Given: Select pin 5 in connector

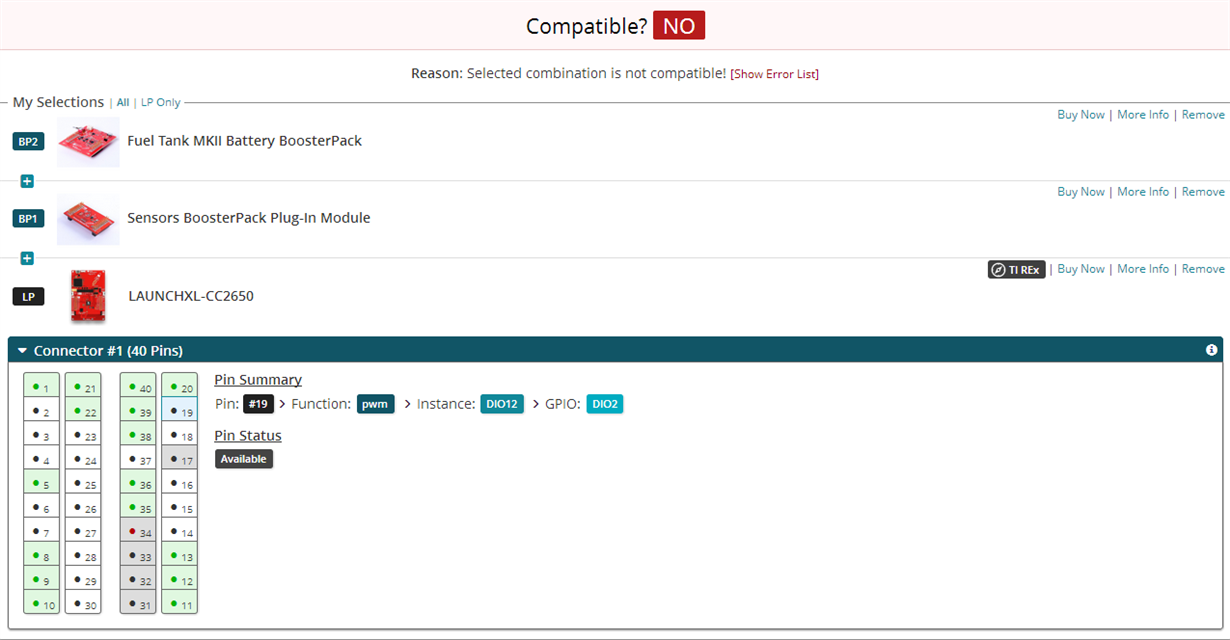Looking at the screenshot, I should tap(42, 484).
